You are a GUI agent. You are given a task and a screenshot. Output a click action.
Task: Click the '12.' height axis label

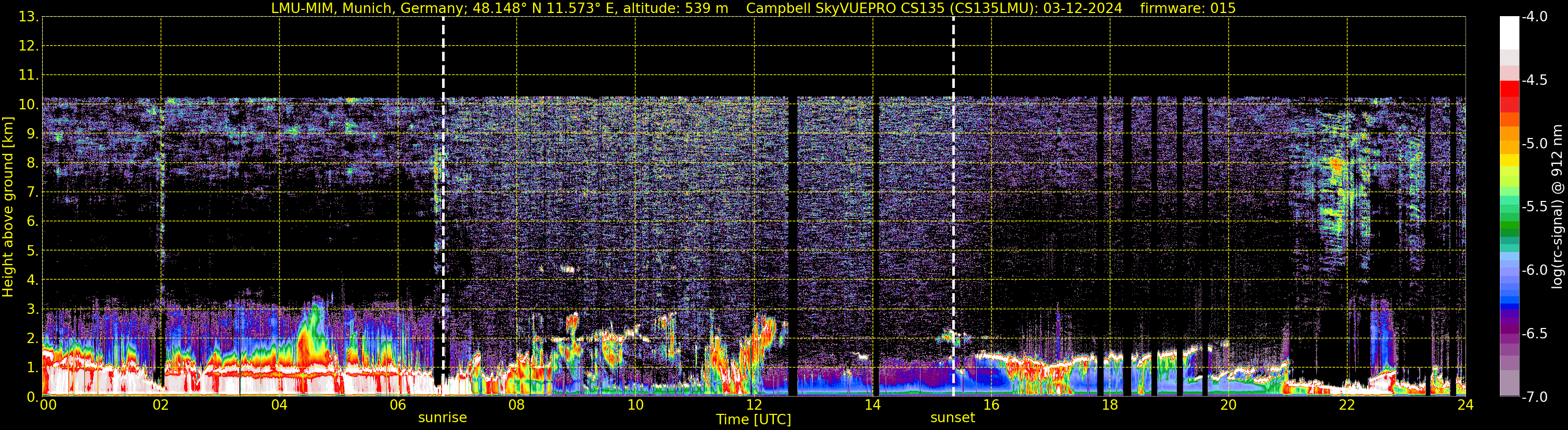[29, 46]
